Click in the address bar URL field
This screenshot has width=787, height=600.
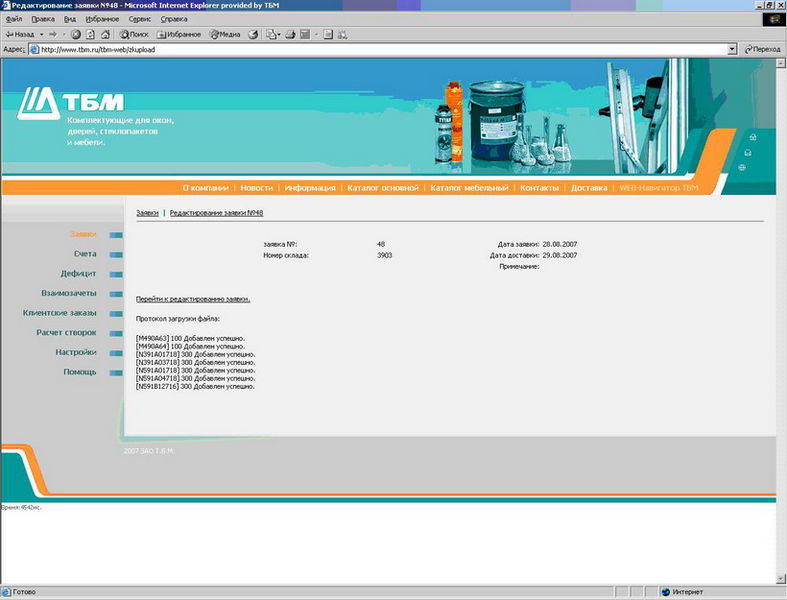coord(380,48)
